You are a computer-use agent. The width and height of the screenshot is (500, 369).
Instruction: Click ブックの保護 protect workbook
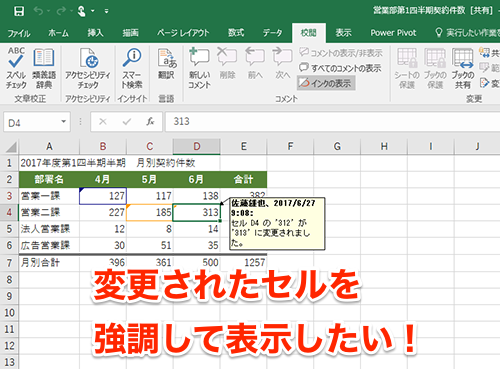[x=435, y=68]
